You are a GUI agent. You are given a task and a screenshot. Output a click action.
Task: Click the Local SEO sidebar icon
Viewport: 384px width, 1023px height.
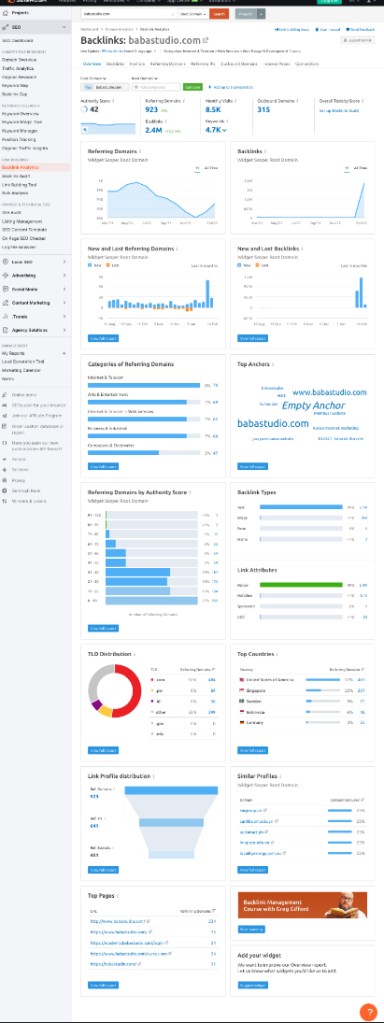(x=5, y=262)
